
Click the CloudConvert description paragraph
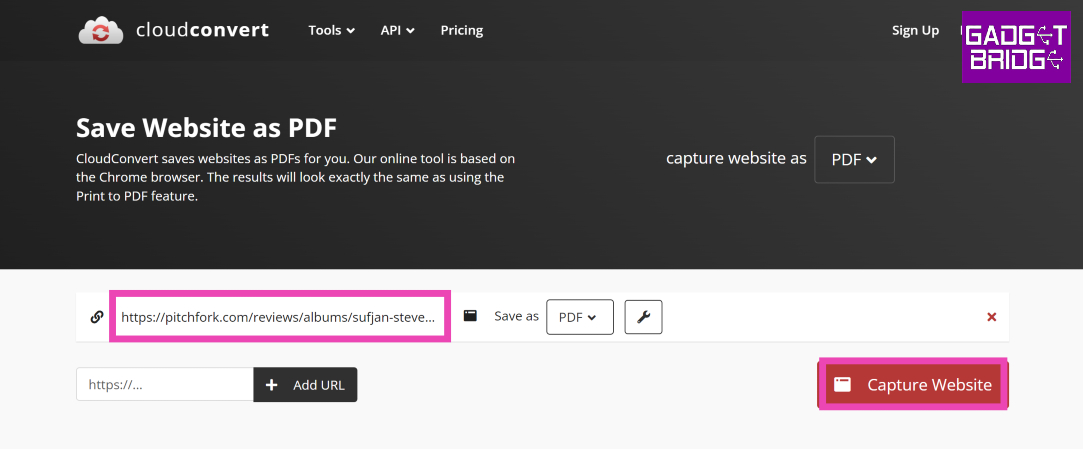click(296, 177)
